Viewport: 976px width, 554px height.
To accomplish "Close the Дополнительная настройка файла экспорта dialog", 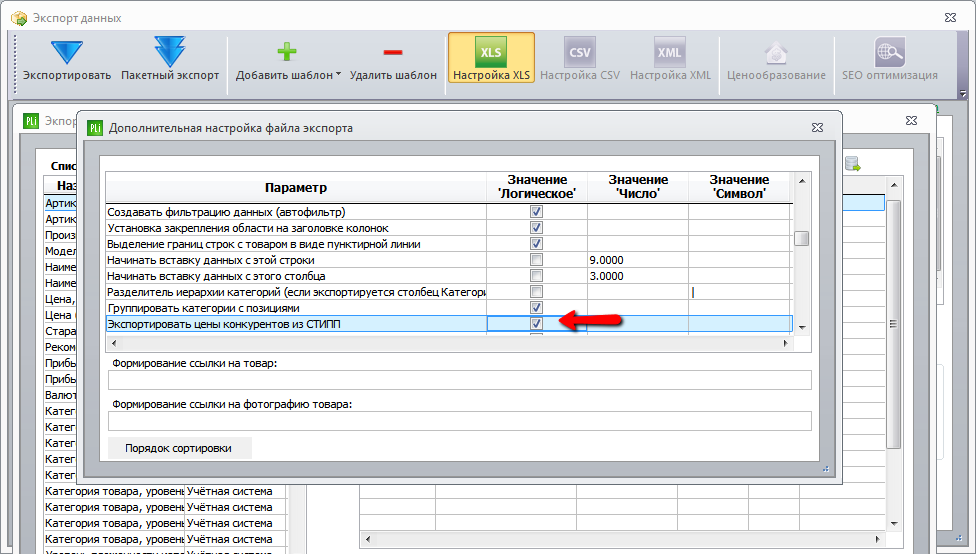I will 817,128.
